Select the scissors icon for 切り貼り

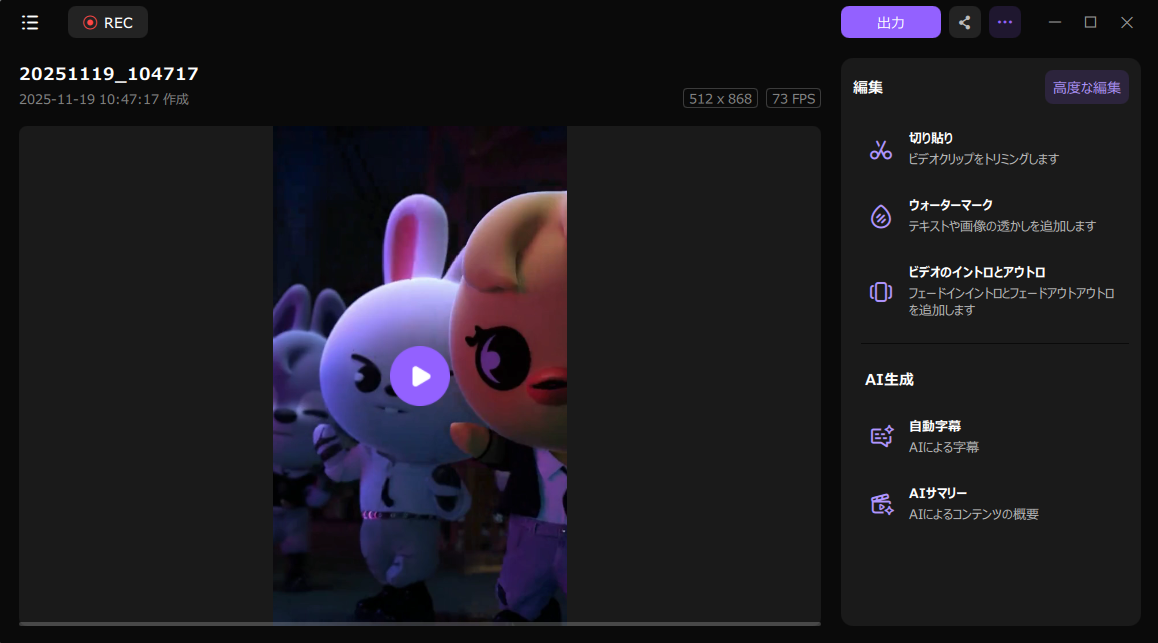click(x=881, y=150)
